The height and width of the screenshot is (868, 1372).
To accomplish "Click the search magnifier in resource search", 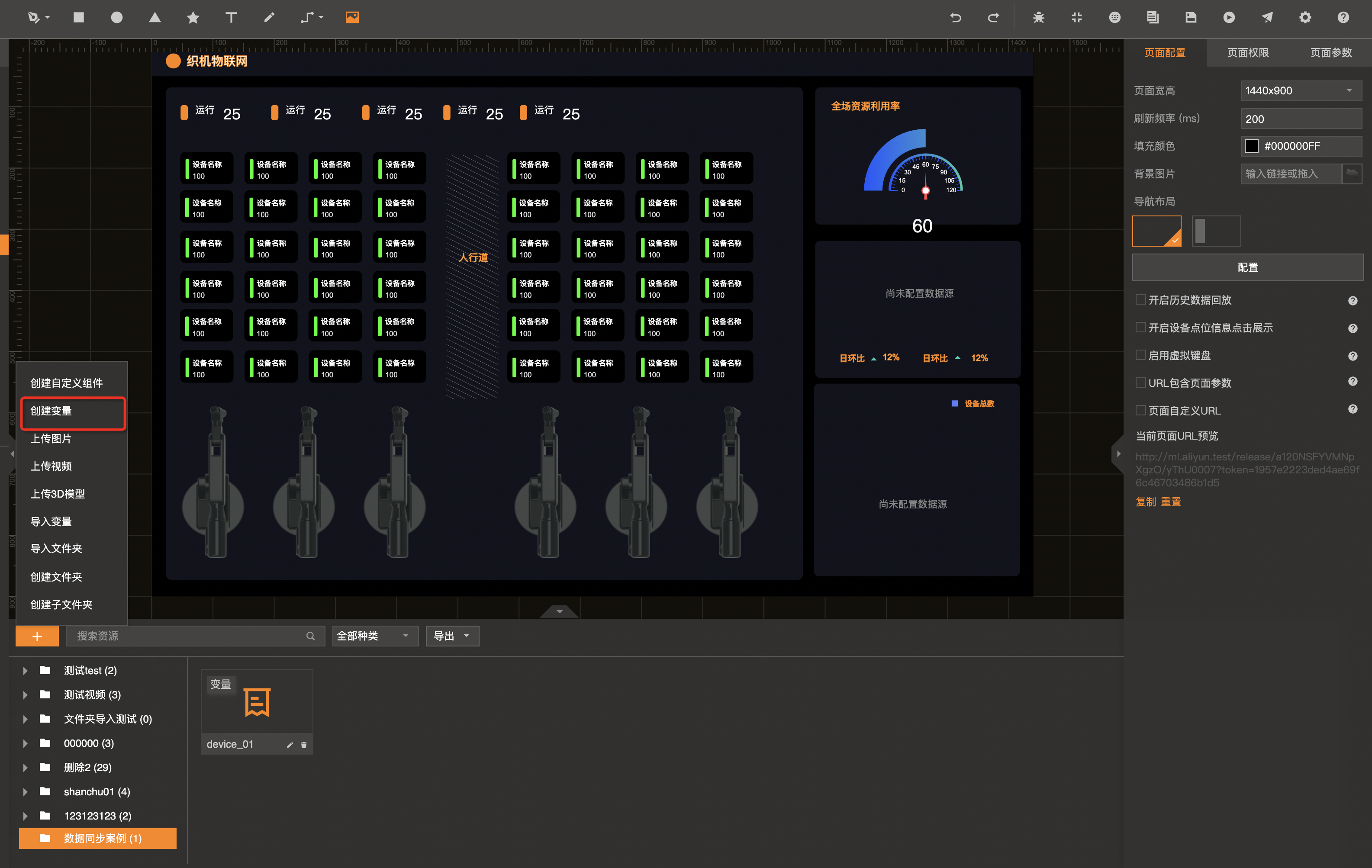I will [310, 636].
